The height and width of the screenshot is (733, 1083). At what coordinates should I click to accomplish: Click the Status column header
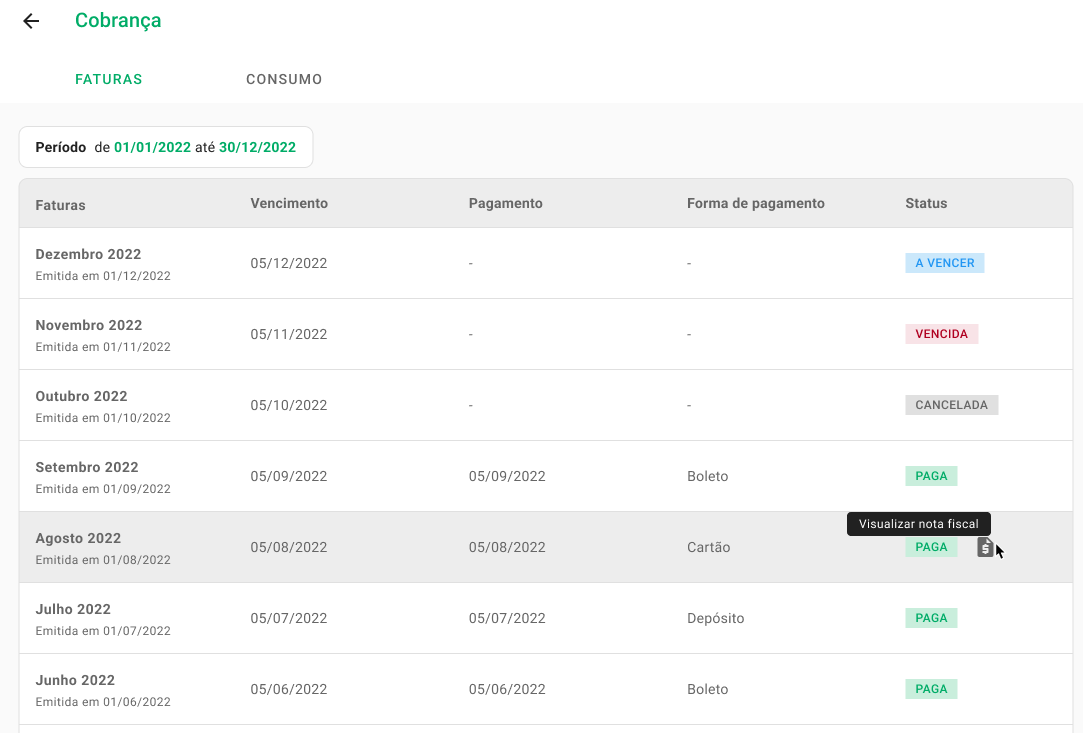tap(926, 203)
